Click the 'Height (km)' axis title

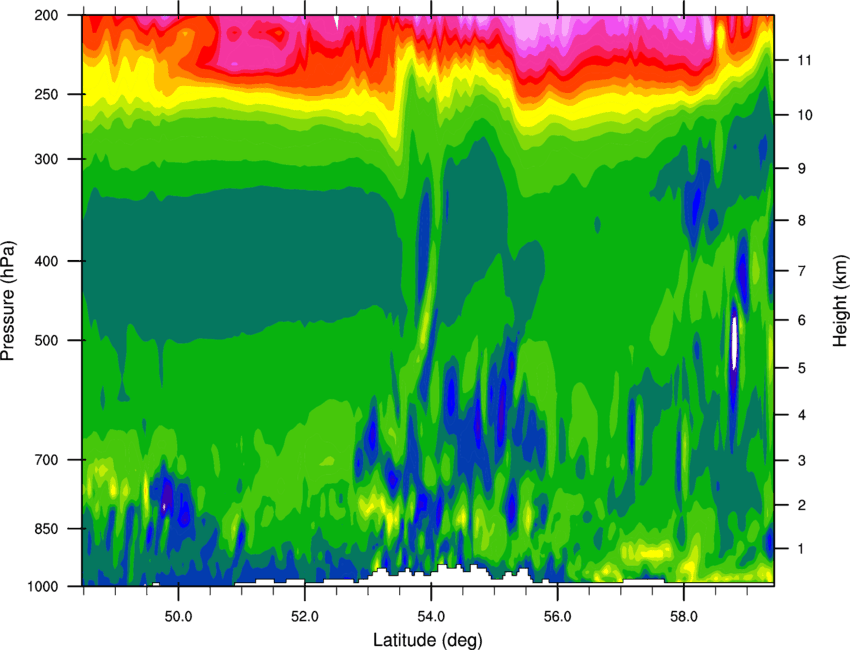(x=840, y=300)
